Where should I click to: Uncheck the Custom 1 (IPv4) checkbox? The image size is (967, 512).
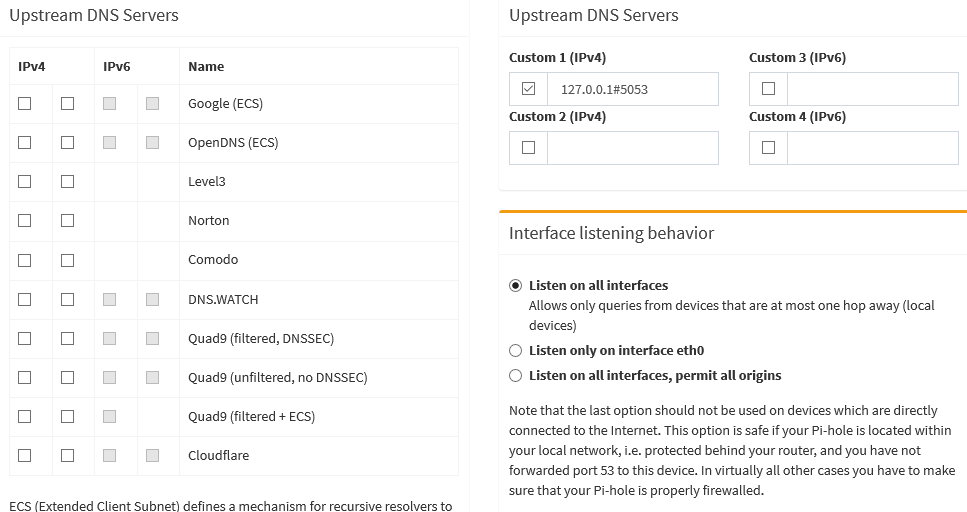click(528, 89)
